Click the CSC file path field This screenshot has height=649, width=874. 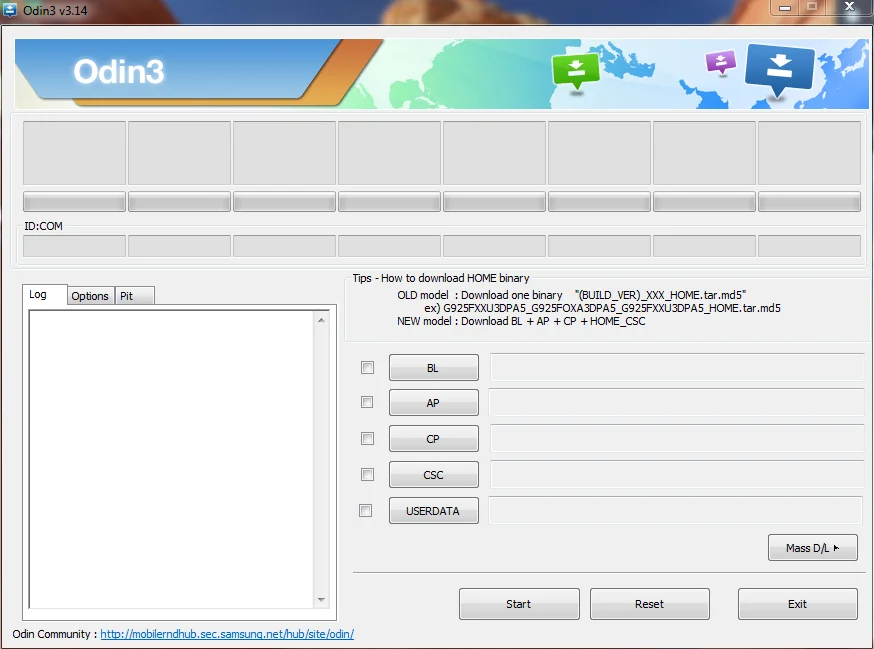(x=677, y=474)
